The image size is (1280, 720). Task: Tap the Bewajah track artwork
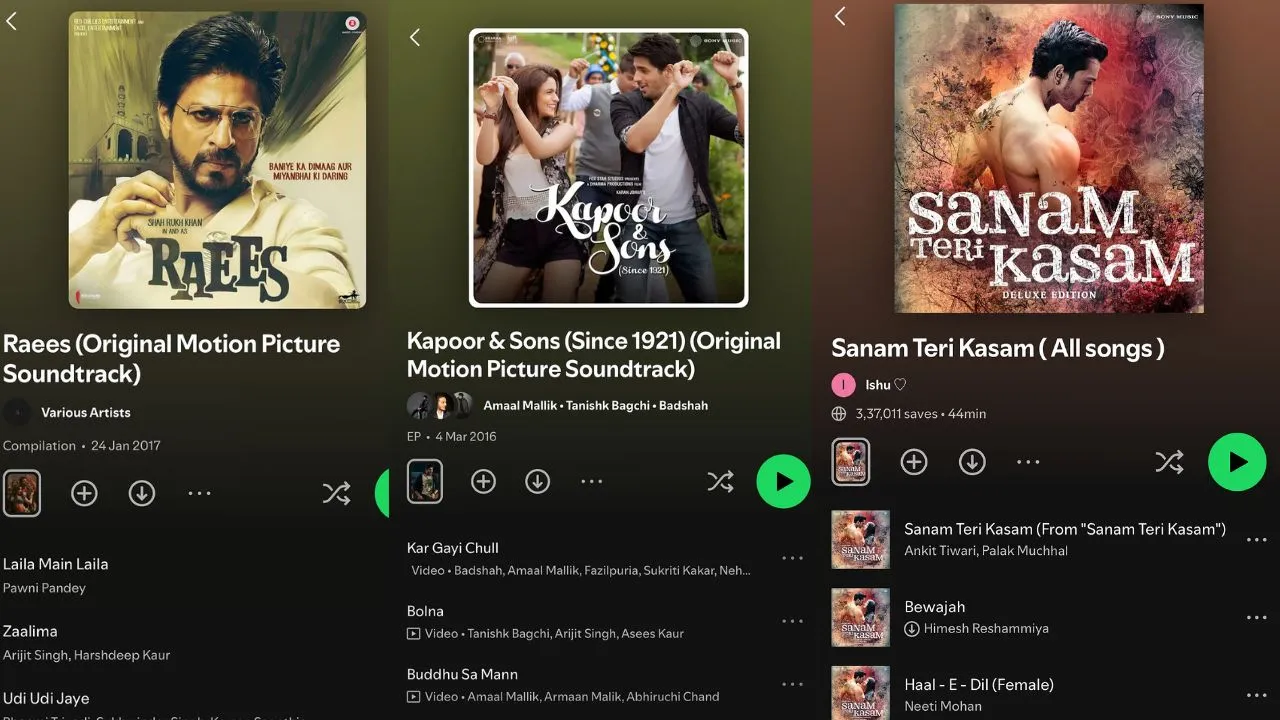pos(860,617)
